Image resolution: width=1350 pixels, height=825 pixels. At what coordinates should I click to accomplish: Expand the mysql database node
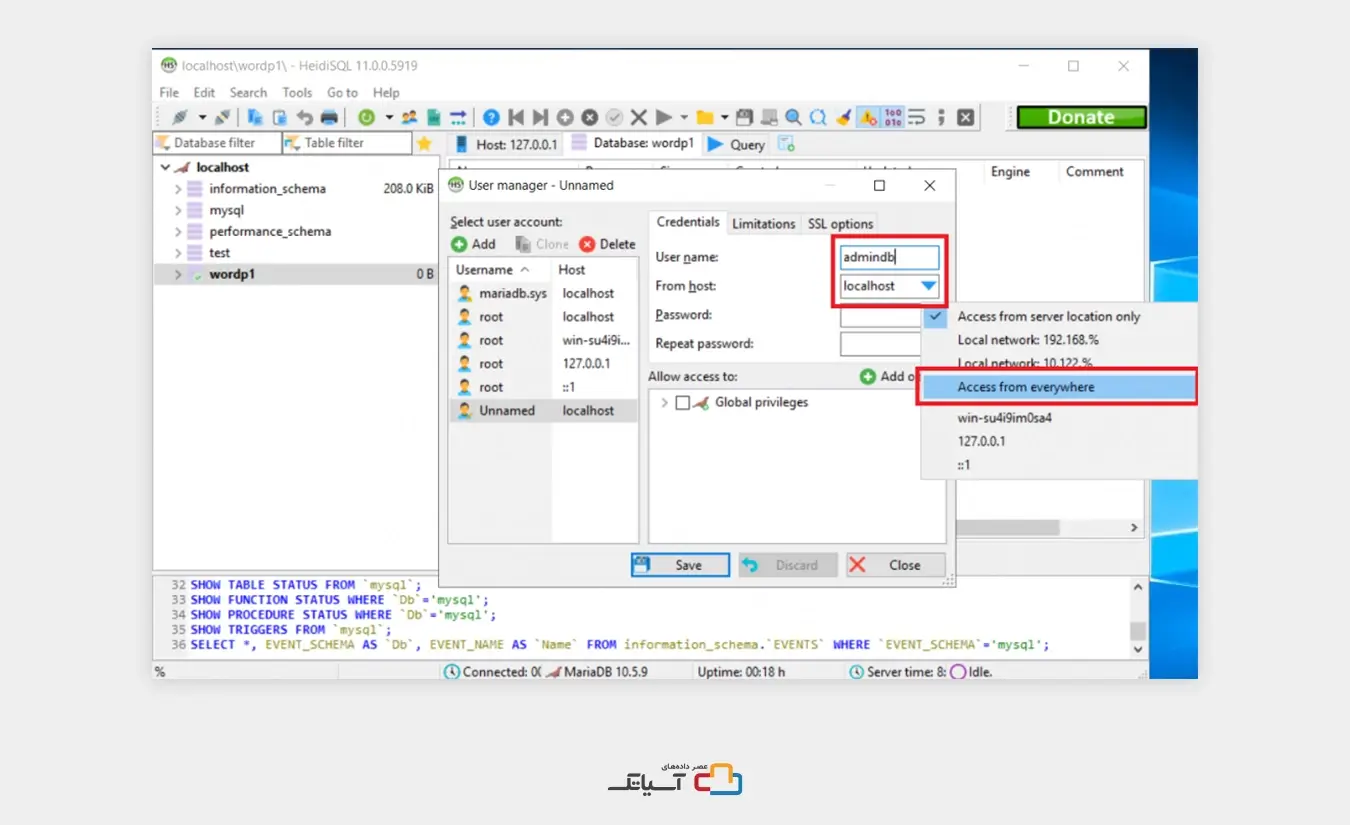pyautogui.click(x=178, y=210)
